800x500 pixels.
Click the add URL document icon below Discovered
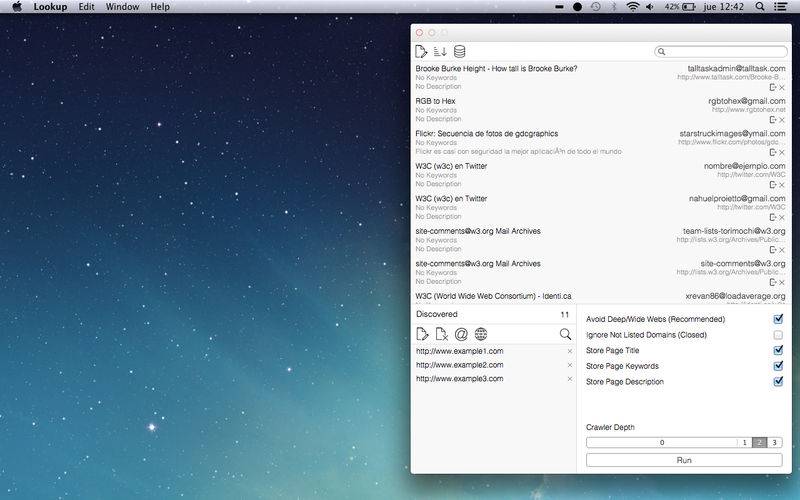pyautogui.click(x=422, y=334)
